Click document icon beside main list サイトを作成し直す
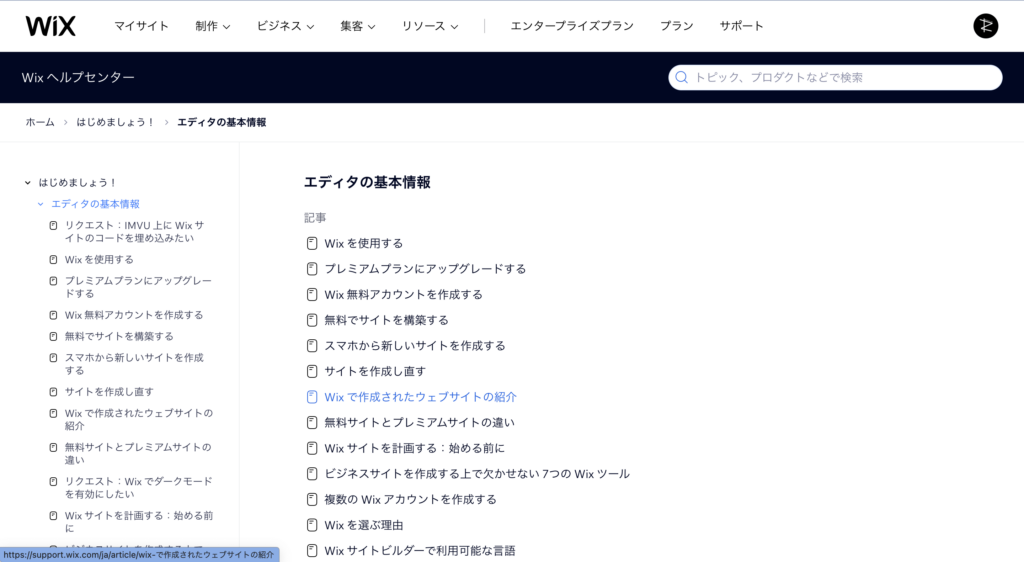This screenshot has width=1024, height=562. 312,371
